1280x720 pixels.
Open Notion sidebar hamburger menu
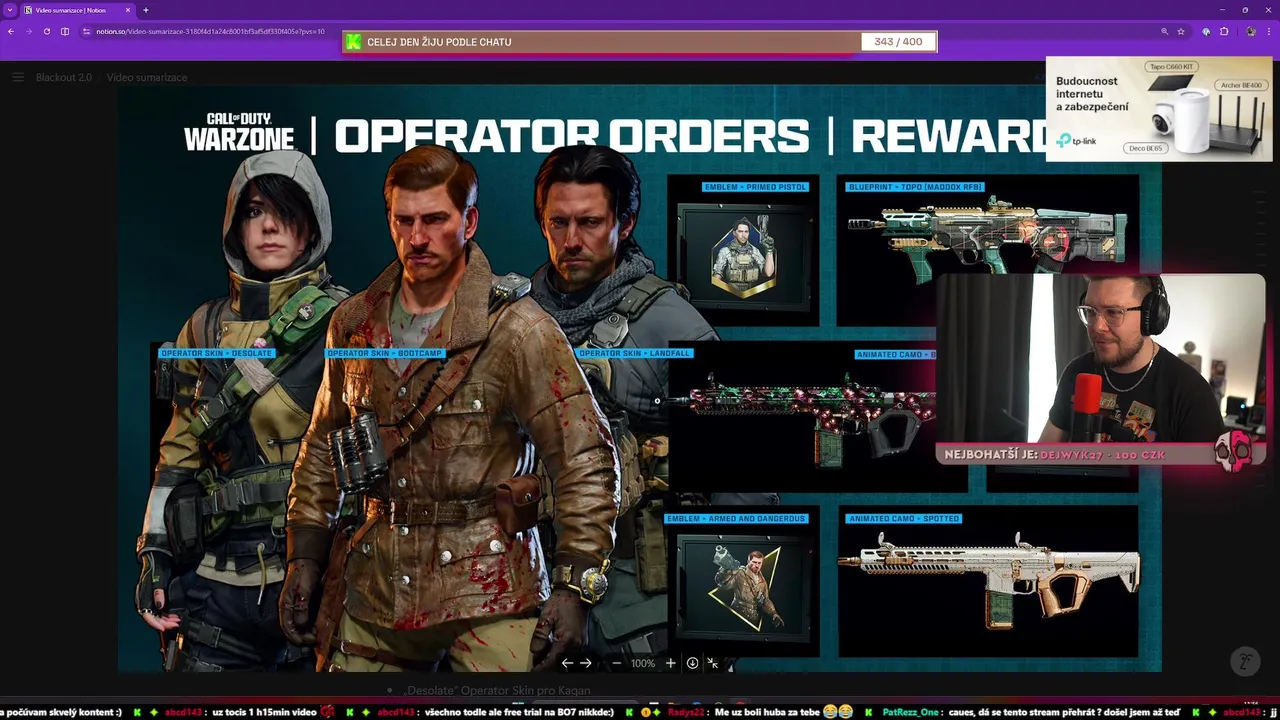[18, 77]
